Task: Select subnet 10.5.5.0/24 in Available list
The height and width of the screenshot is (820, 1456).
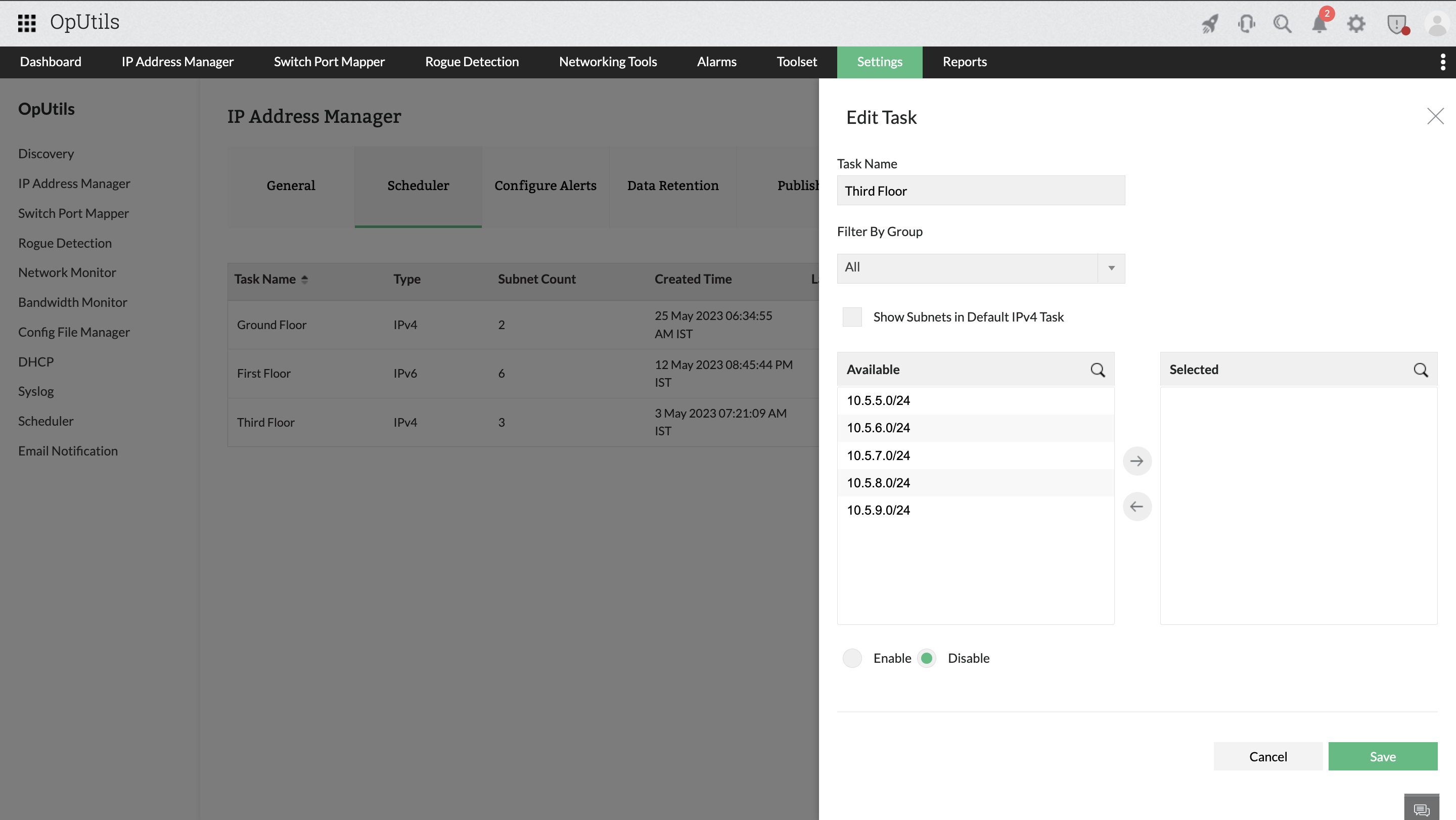Action: (975, 401)
